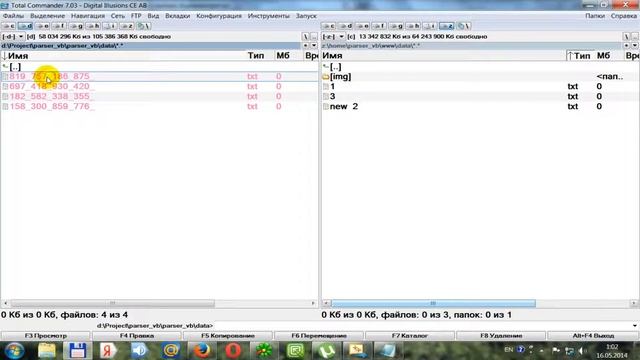640x360 pixels.
Task: Select drive c in right panel drive bar
Action: click(329, 26)
